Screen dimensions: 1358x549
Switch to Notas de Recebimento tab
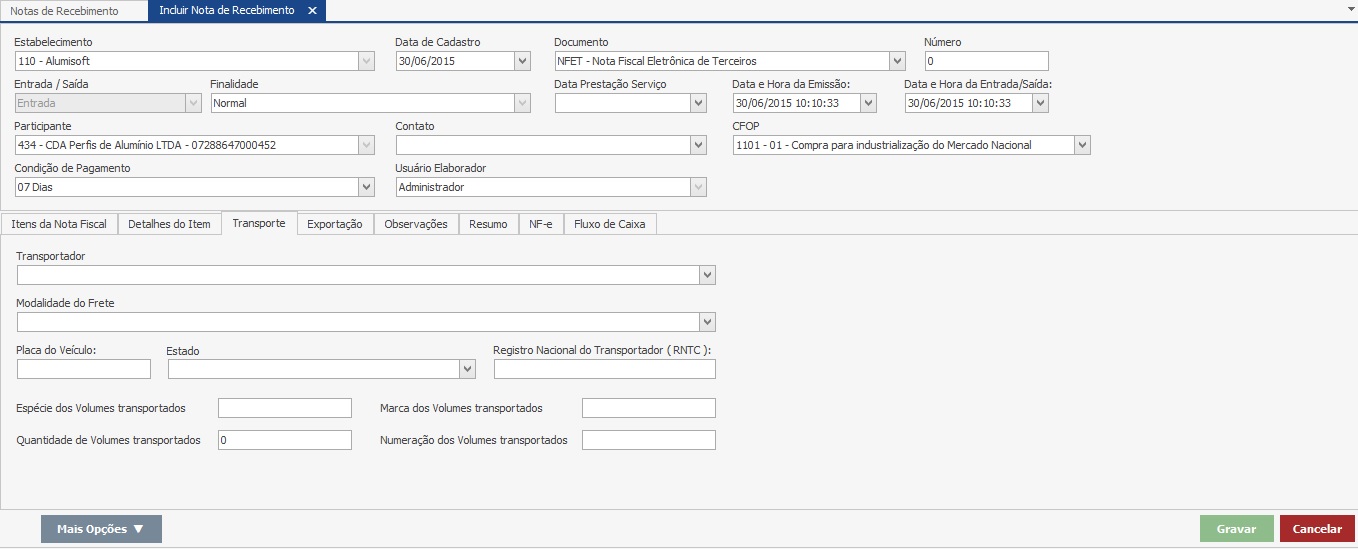[x=64, y=11]
